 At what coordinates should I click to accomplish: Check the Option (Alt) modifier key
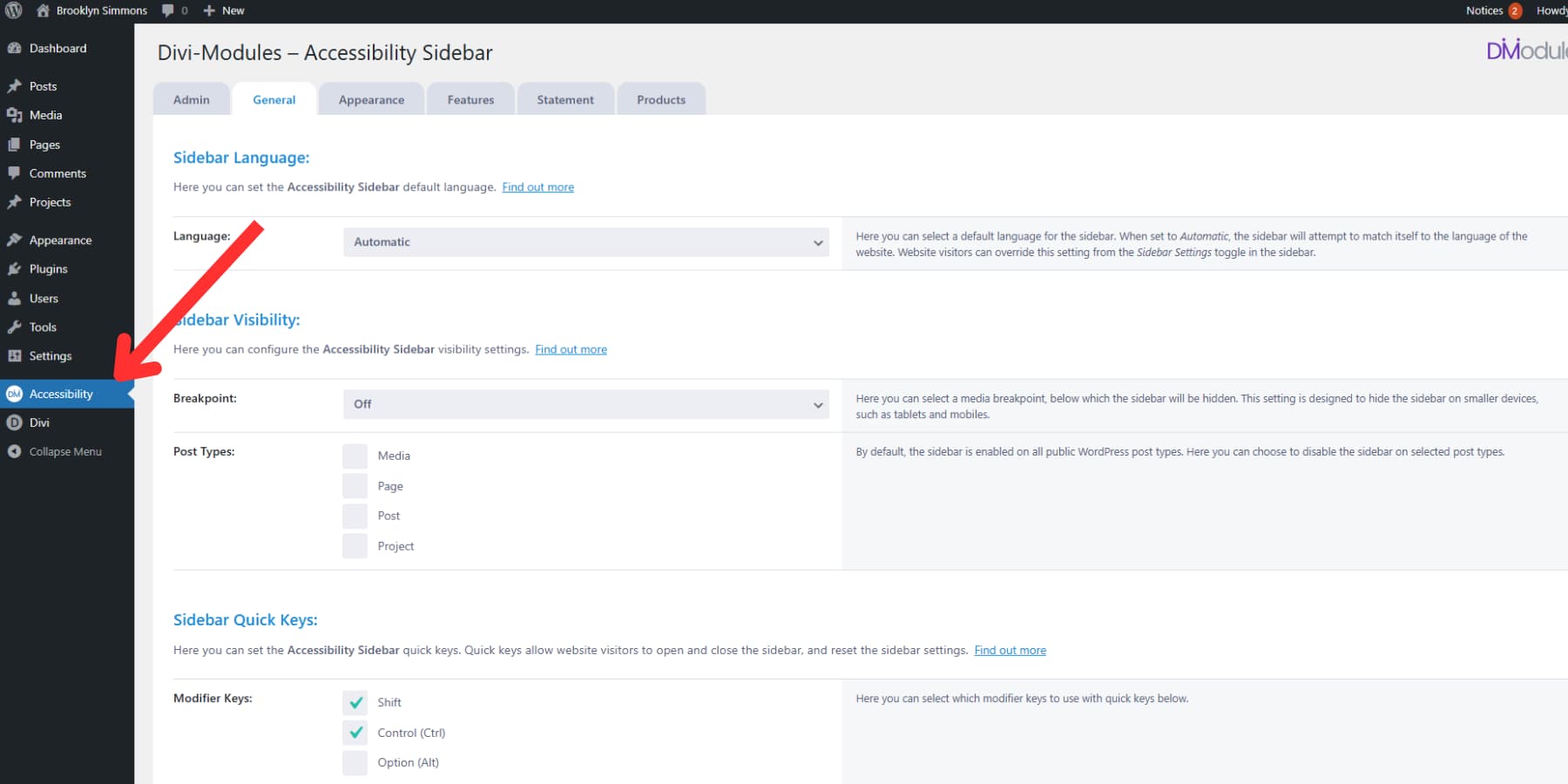355,762
